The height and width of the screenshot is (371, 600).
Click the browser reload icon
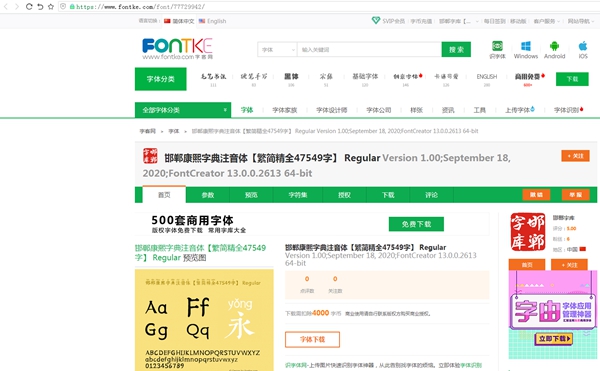29,7
